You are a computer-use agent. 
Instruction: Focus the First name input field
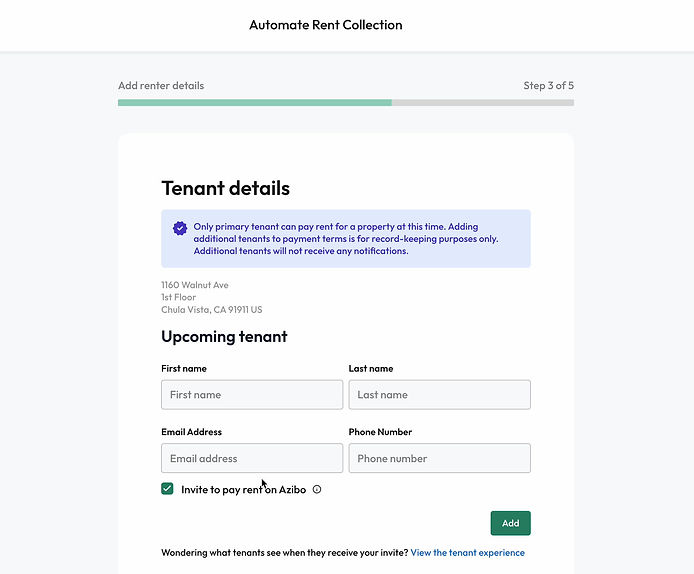point(252,394)
